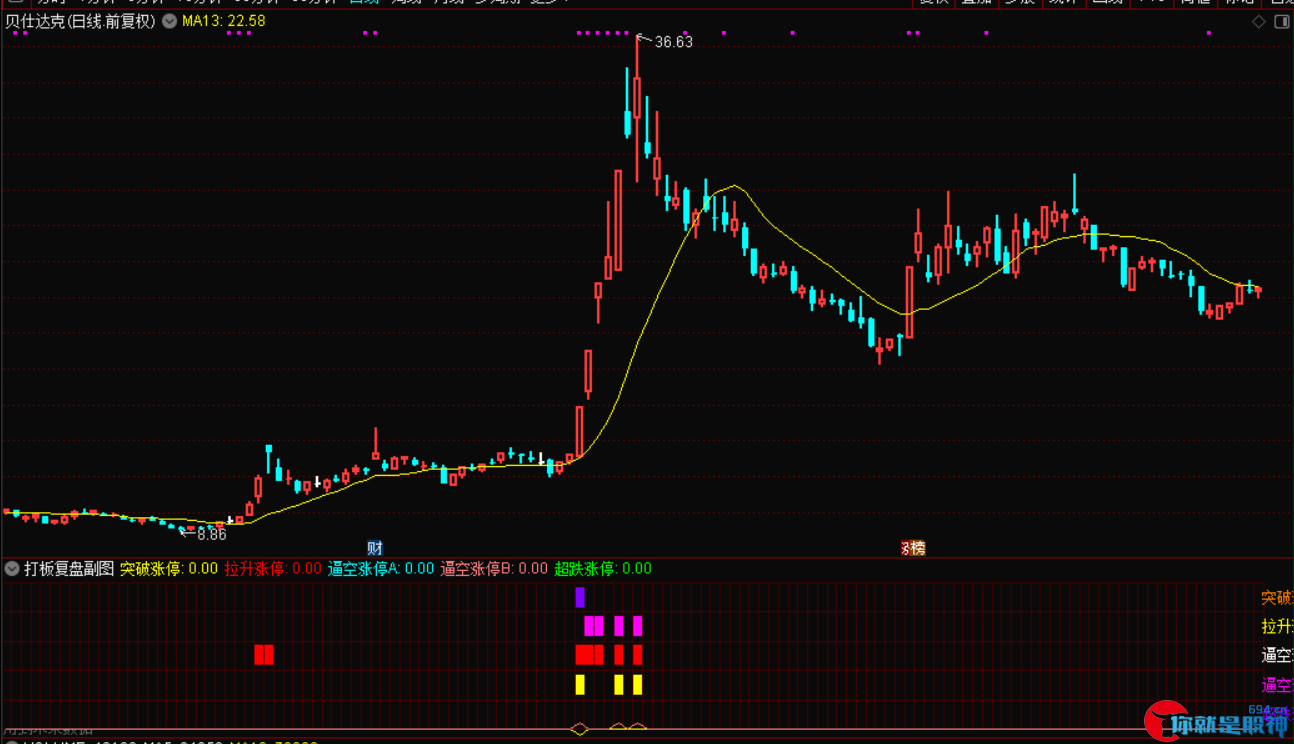Toggle the side panel icon at chart top-right

point(1281,21)
